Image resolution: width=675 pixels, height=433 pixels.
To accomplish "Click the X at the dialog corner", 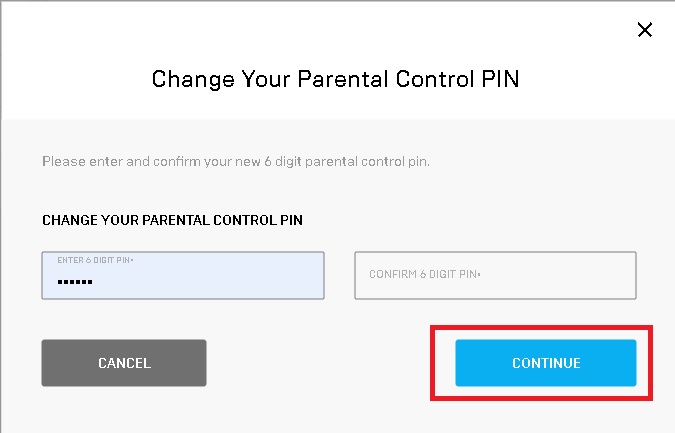I will (645, 30).
